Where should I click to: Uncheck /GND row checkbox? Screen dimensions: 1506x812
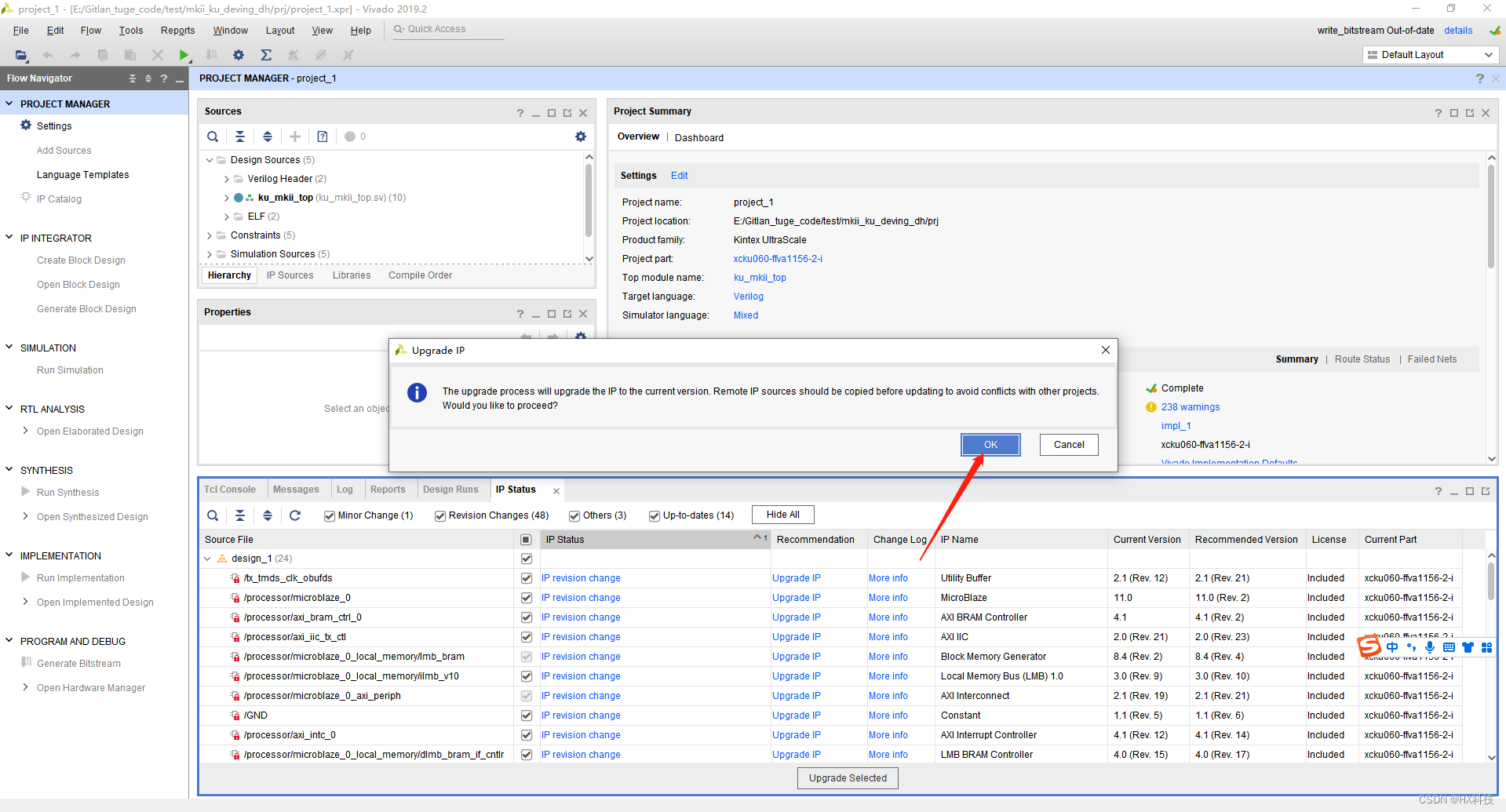[527, 716]
